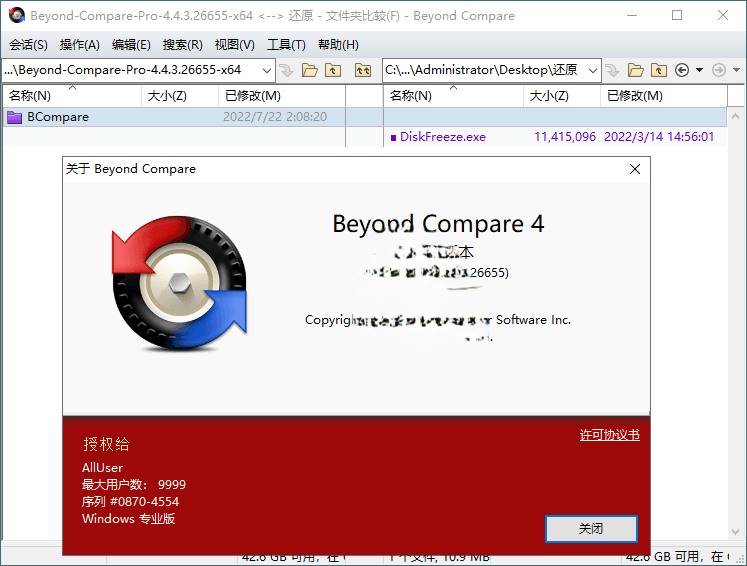Viewport: 747px width, 566px height.
Task: Click the right pane parent folder icon
Action: (659, 71)
